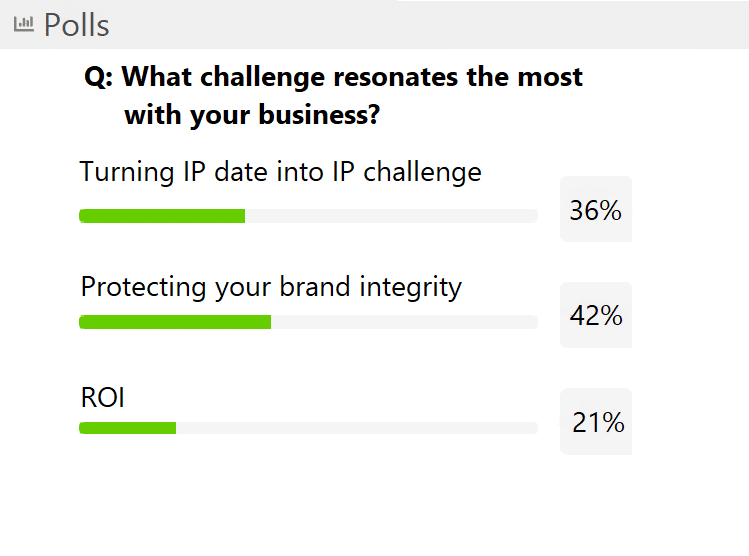Click the Polls bar chart icon
This screenshot has width=749, height=556.
23,24
